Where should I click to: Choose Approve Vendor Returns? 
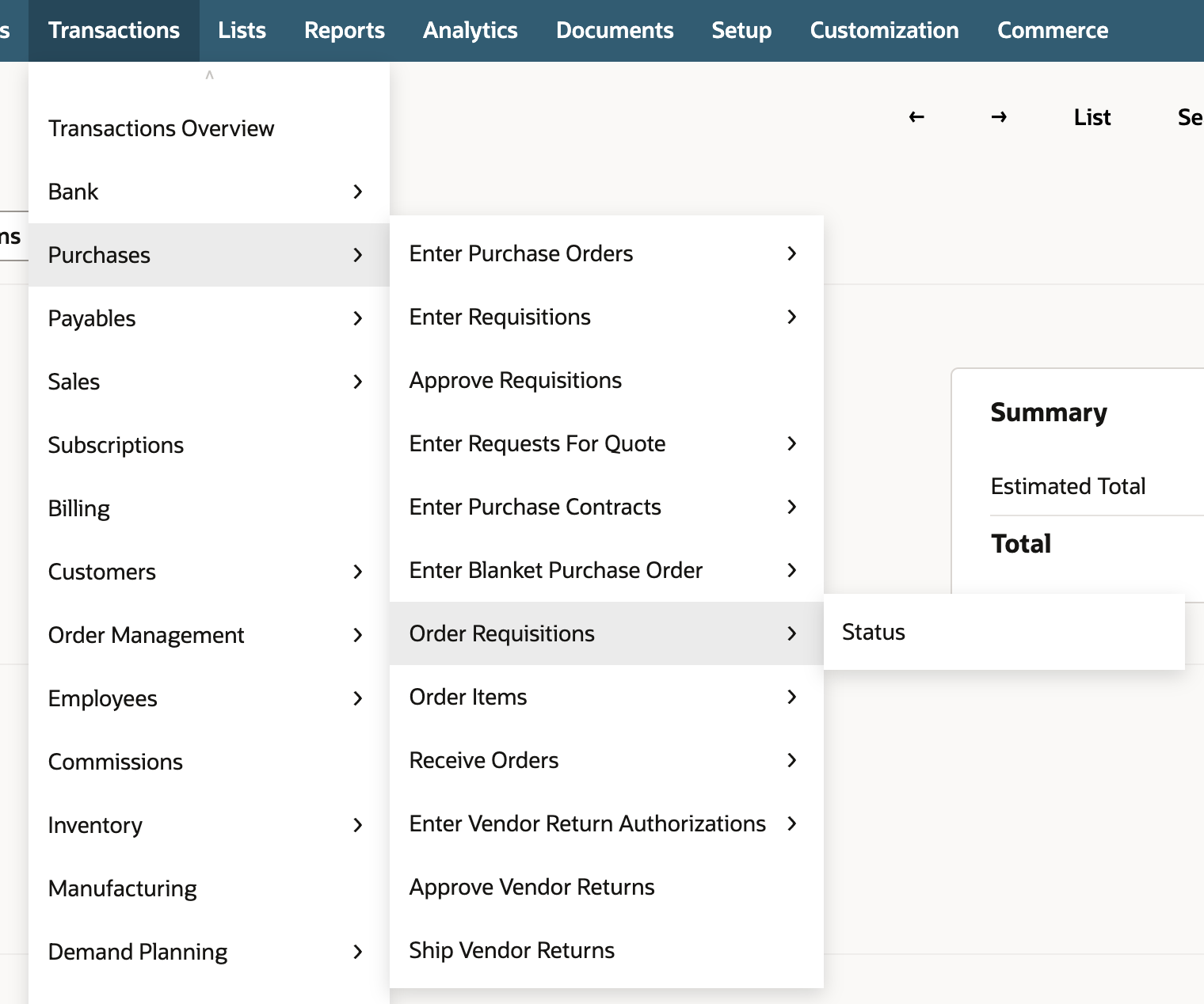point(607,887)
